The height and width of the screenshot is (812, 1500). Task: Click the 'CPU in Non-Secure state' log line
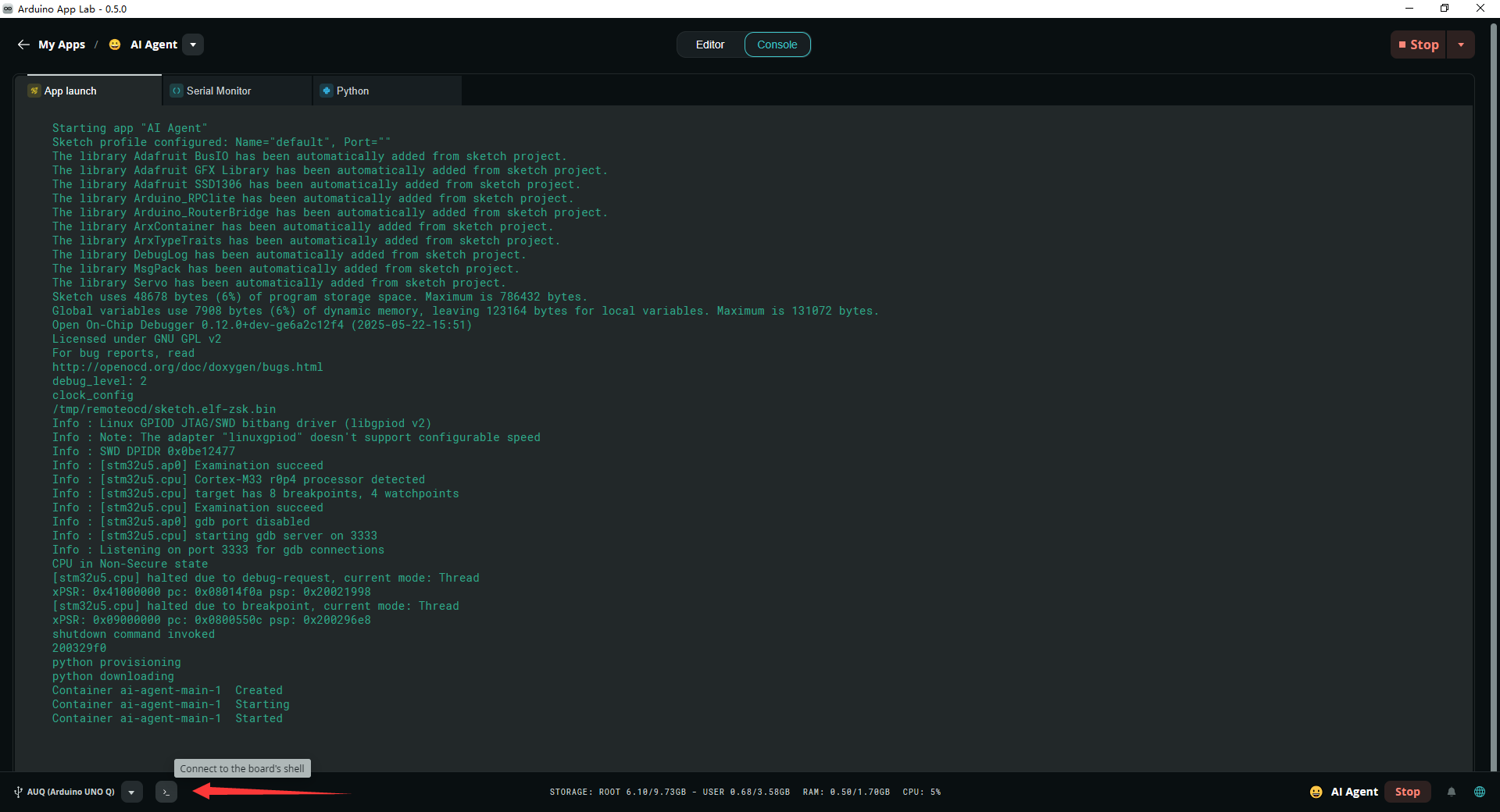(130, 564)
